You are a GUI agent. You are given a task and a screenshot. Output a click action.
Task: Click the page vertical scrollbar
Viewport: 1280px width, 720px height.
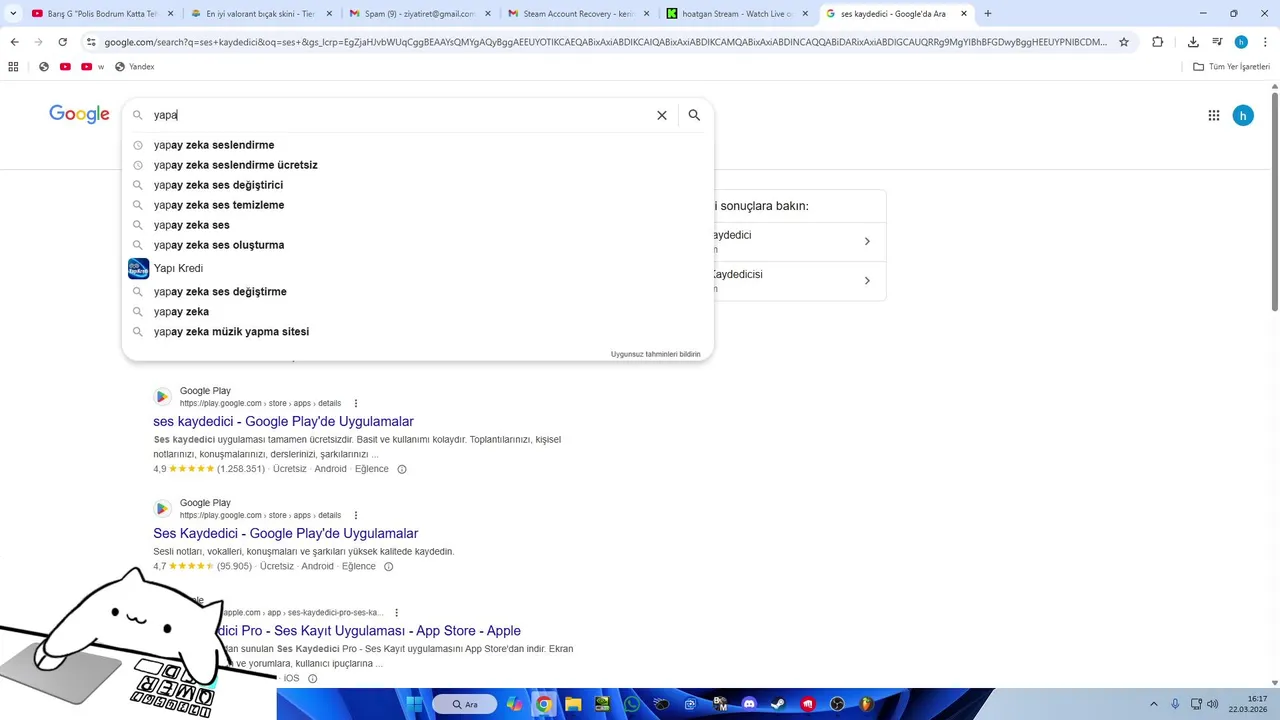pyautogui.click(x=1274, y=204)
